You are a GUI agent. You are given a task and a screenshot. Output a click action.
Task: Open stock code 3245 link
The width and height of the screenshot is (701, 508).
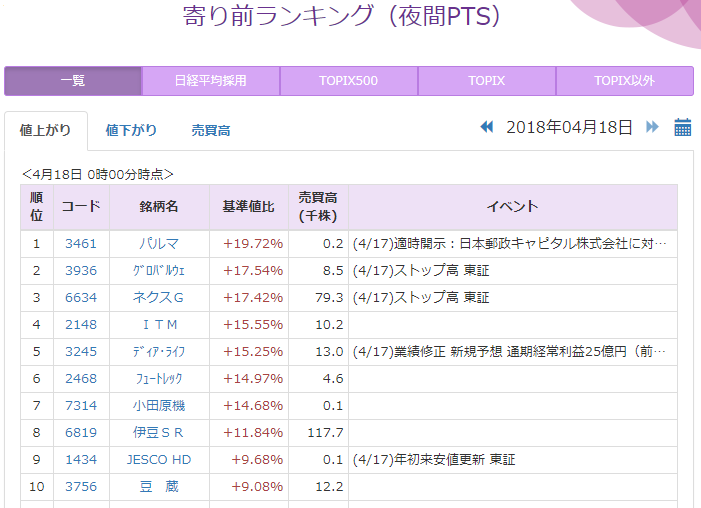pyautogui.click(x=81, y=351)
